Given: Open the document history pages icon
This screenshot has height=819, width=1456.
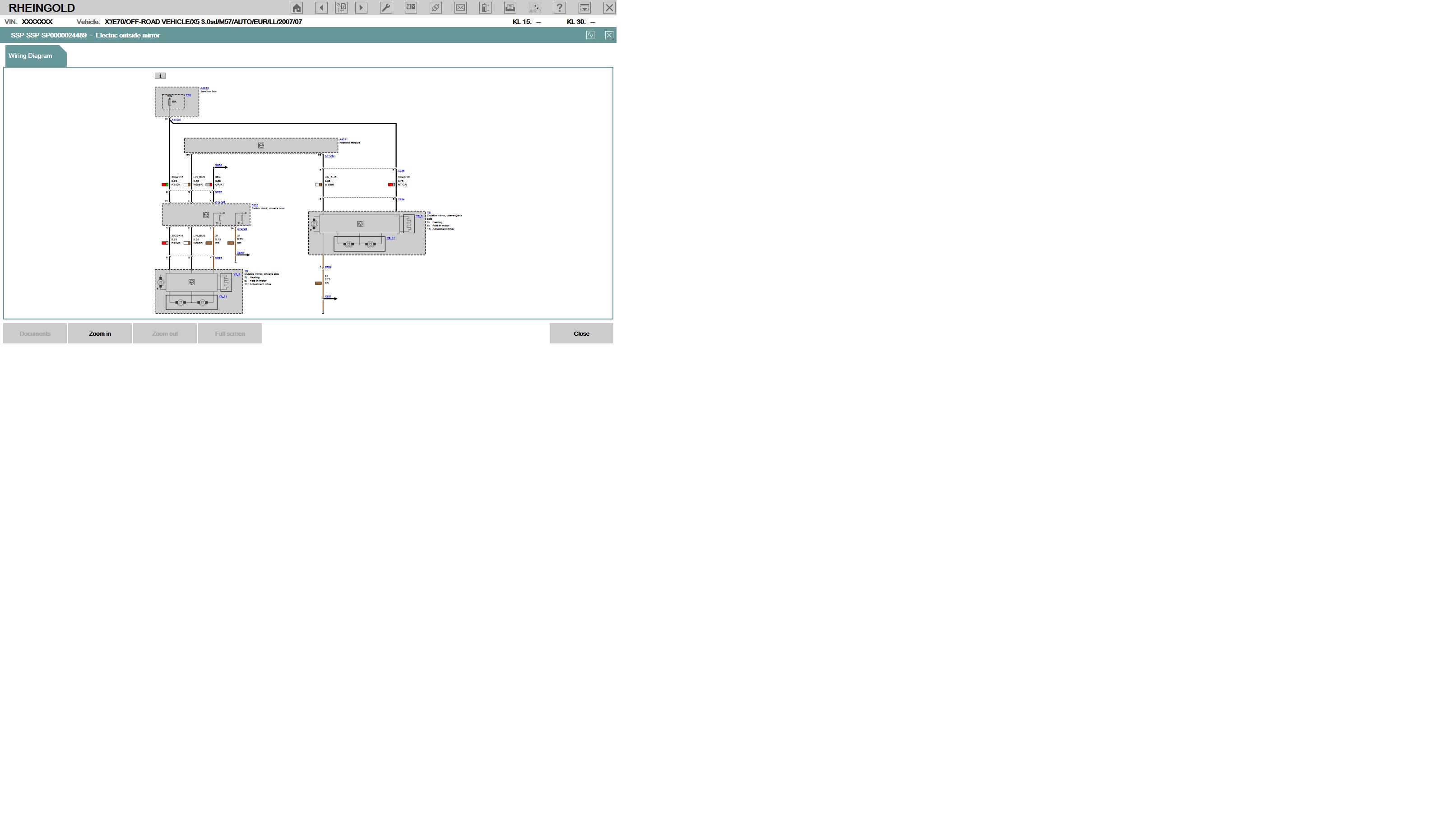Looking at the screenshot, I should coord(341,7).
